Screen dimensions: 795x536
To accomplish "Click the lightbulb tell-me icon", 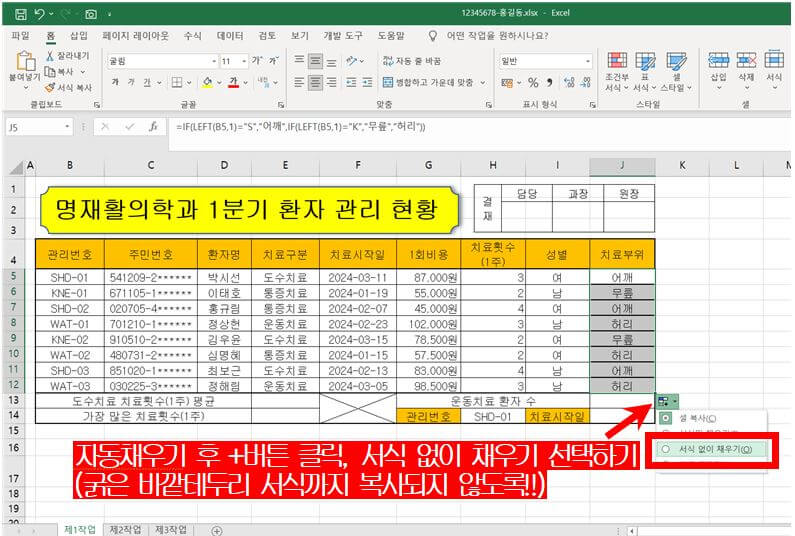I will pos(432,35).
